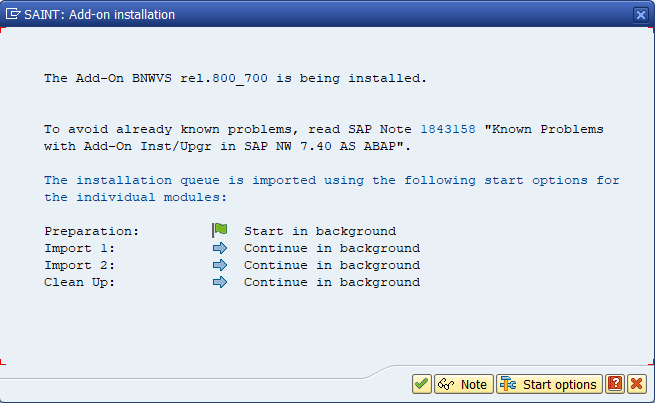655x403 pixels.
Task: Click Import 1 'Continue in background' text
Action: (331, 248)
